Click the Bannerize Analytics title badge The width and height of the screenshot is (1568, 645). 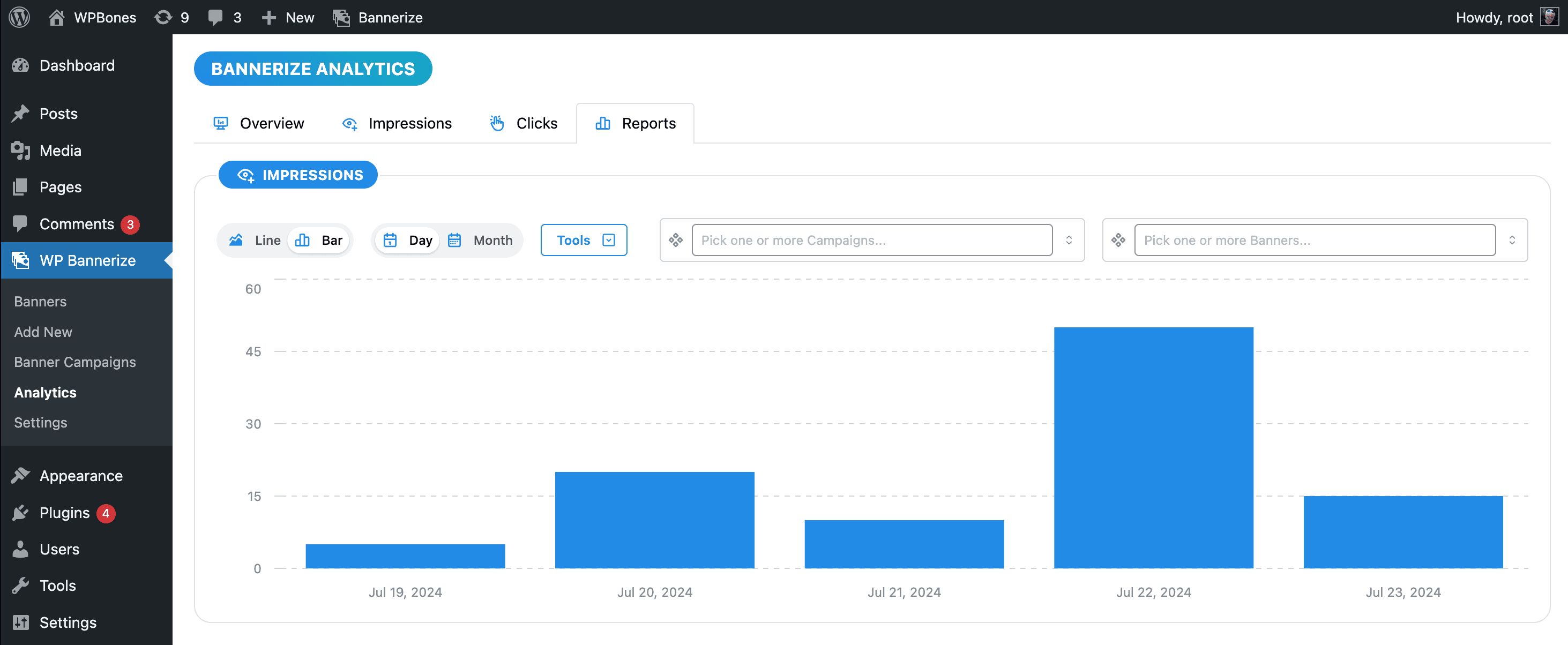[313, 69]
